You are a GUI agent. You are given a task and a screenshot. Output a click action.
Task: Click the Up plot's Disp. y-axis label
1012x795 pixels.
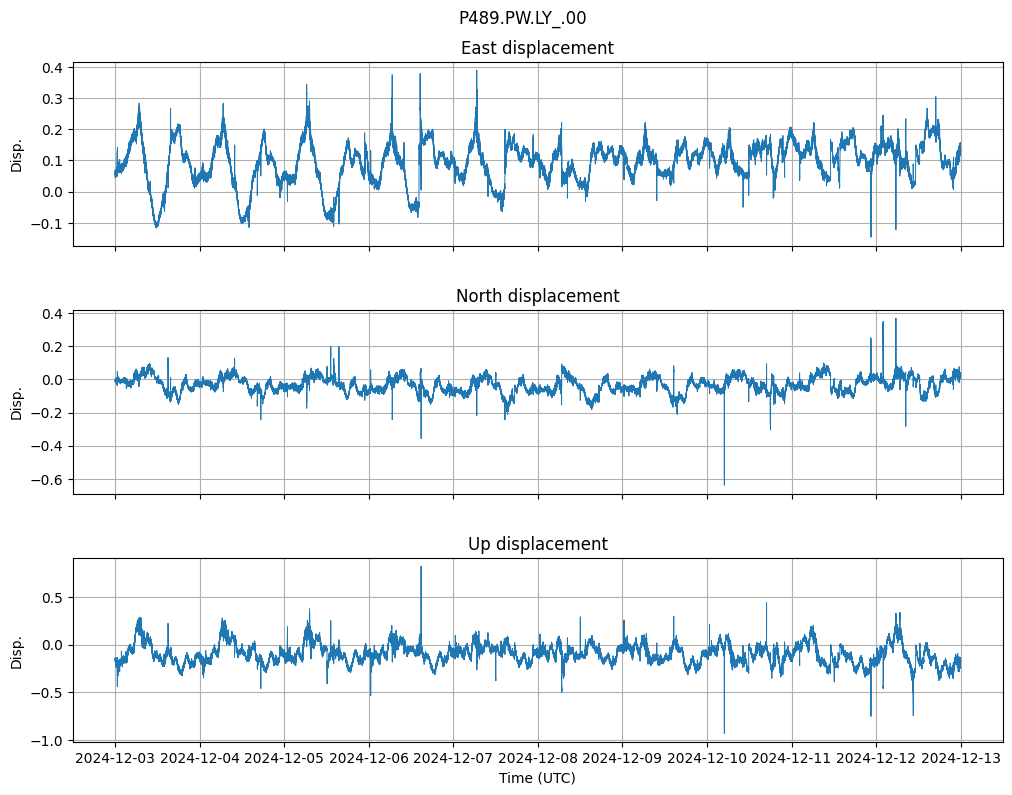(x=17, y=651)
